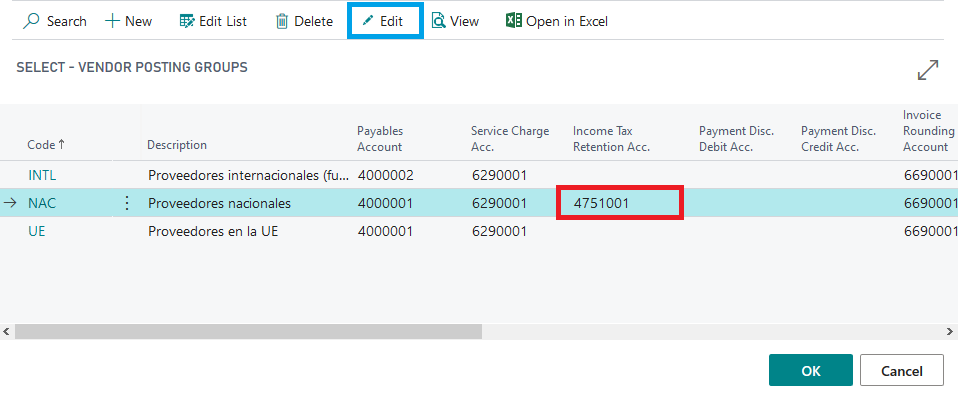Click Payables Account 4000002 for INTL
This screenshot has width=958, height=399.
pyautogui.click(x=386, y=176)
